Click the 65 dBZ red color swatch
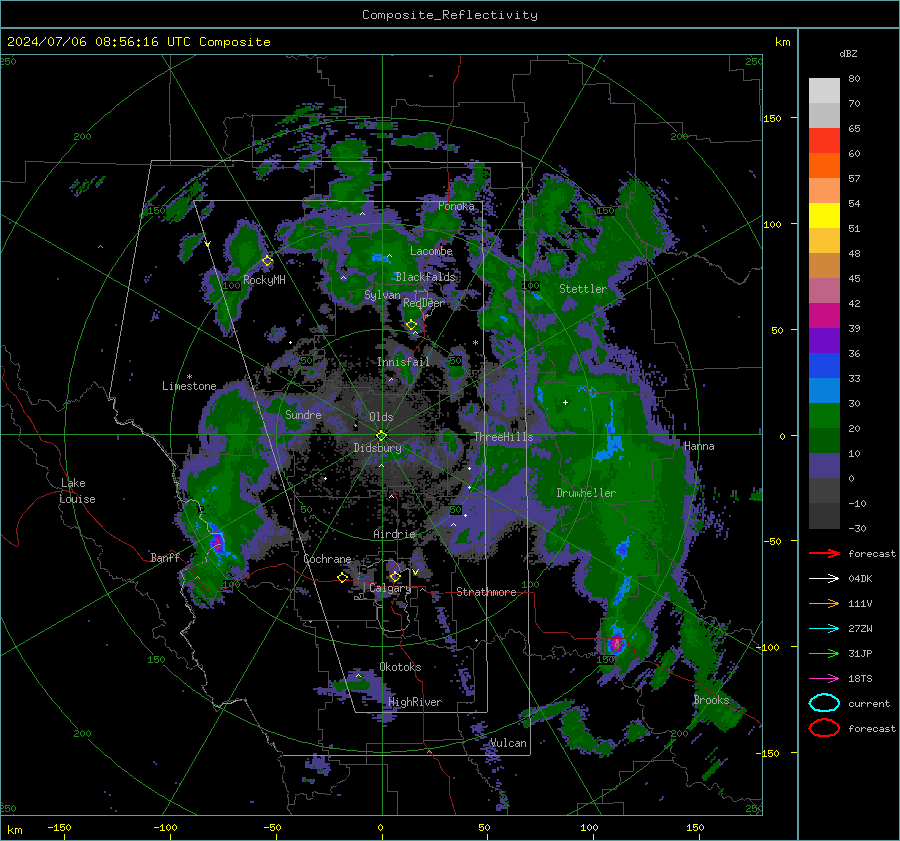This screenshot has height=841, width=900. 824,141
